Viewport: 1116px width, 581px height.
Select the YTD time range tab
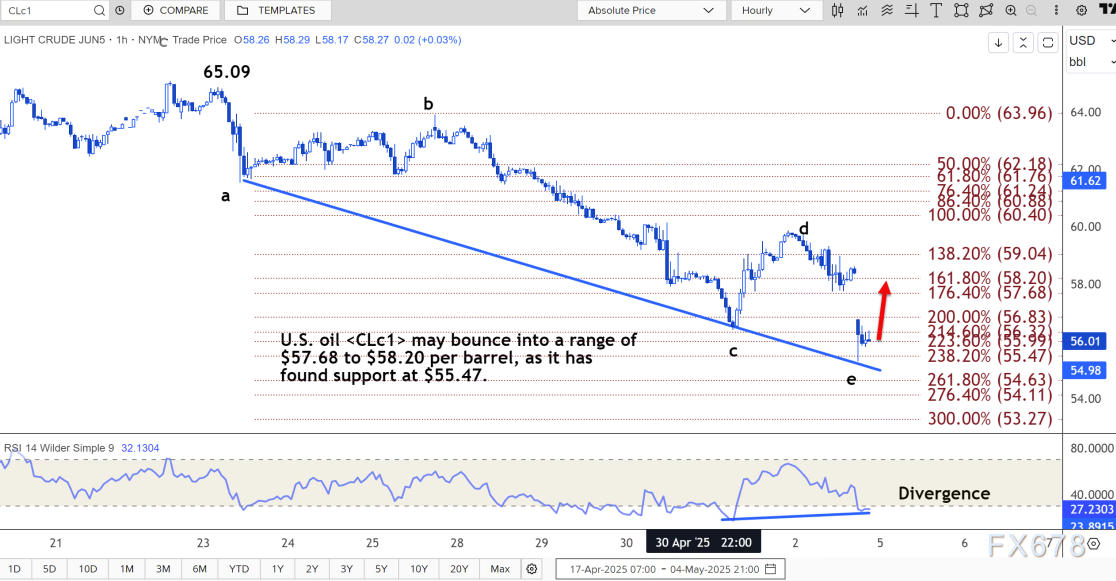tap(239, 569)
